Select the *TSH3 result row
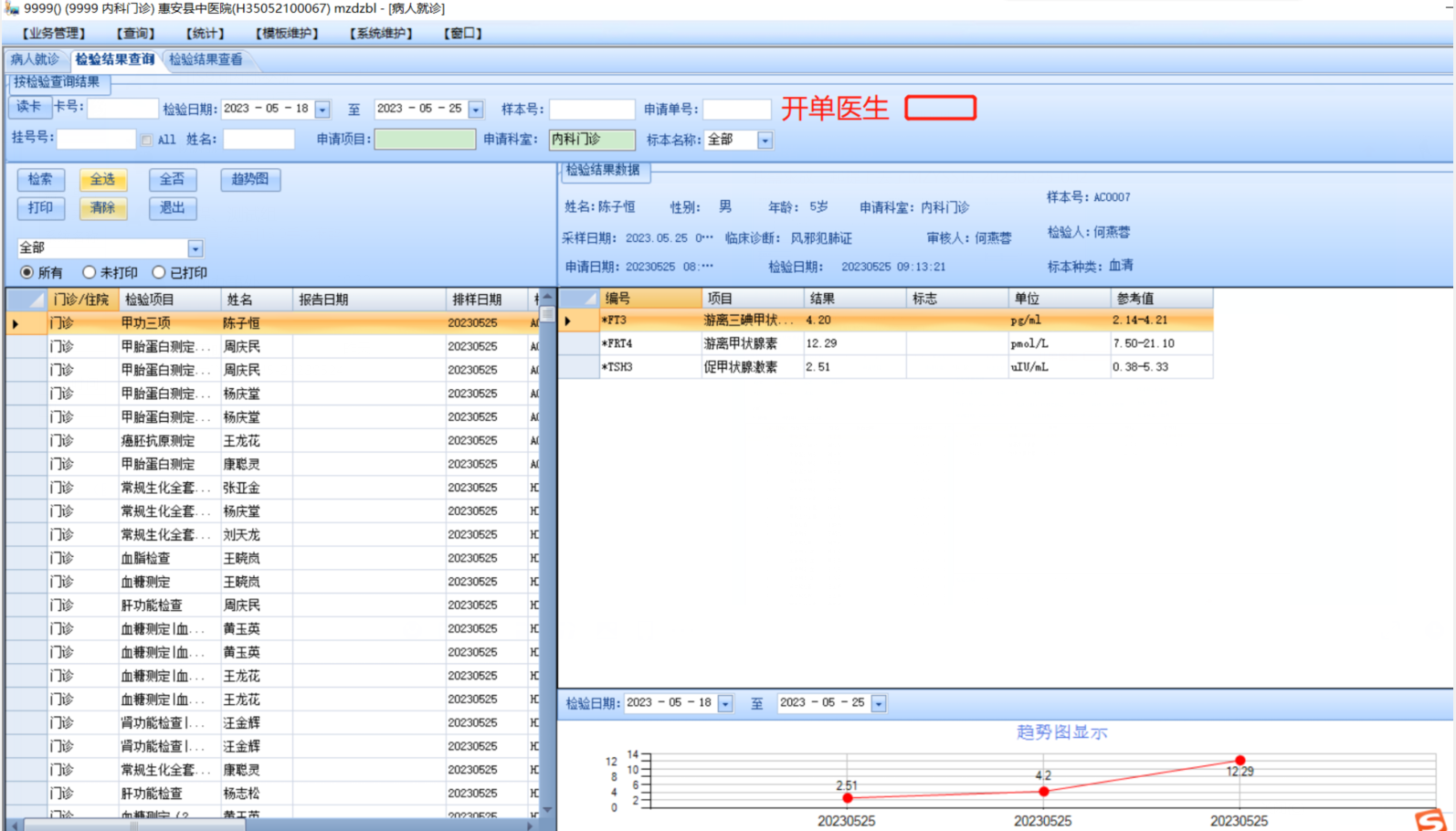This screenshot has height=831, width=1456. [886, 367]
